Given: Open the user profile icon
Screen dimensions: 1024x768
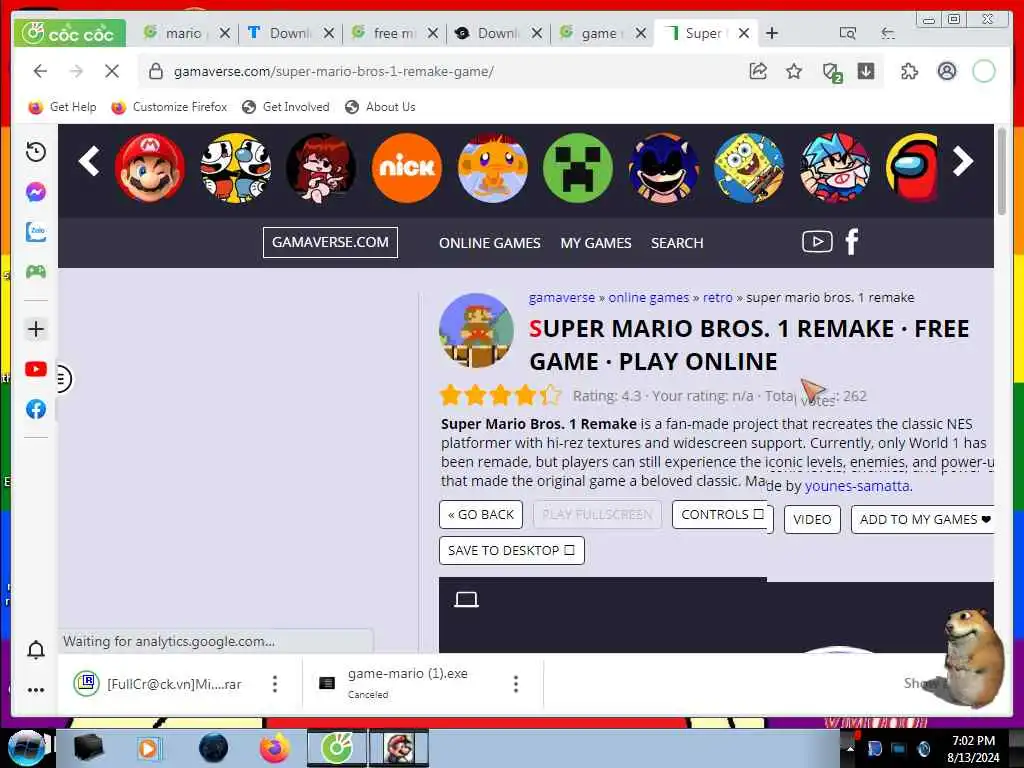Looking at the screenshot, I should point(946,71).
